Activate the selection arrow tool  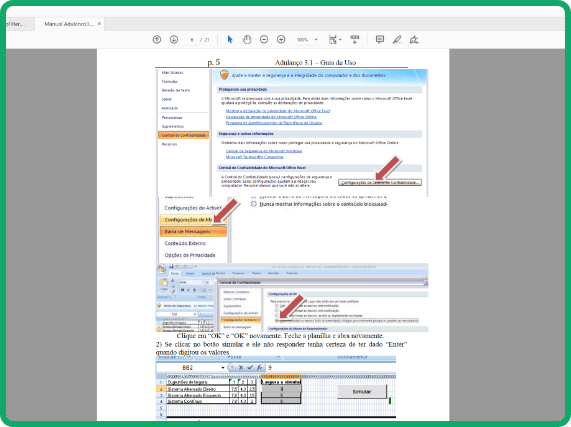coord(230,39)
